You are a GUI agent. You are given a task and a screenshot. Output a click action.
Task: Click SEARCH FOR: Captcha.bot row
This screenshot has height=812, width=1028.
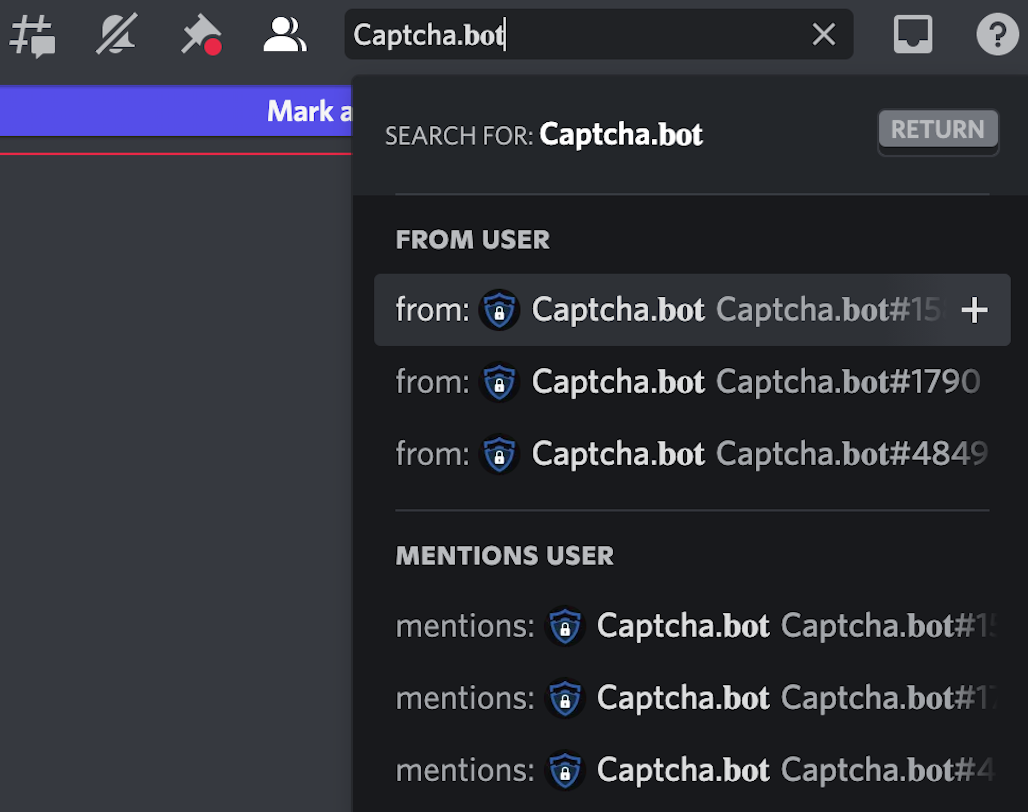pyautogui.click(x=620, y=134)
